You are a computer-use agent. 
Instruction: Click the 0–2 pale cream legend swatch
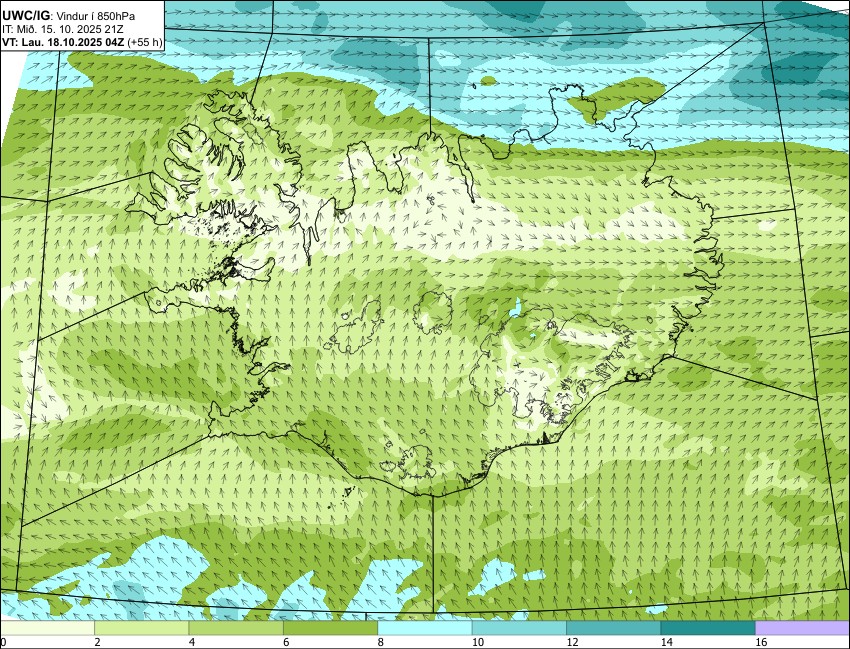click(47, 628)
